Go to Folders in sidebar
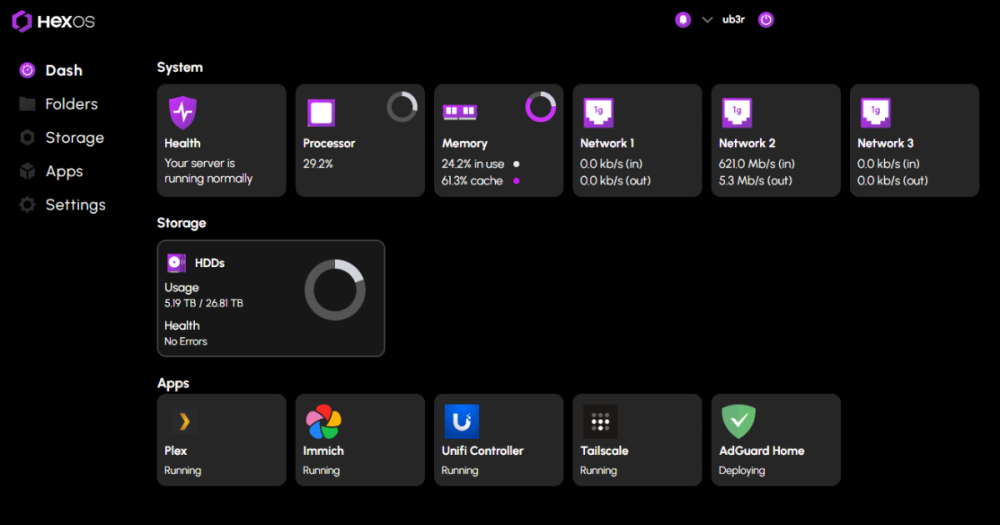The image size is (1000, 525). coord(70,104)
